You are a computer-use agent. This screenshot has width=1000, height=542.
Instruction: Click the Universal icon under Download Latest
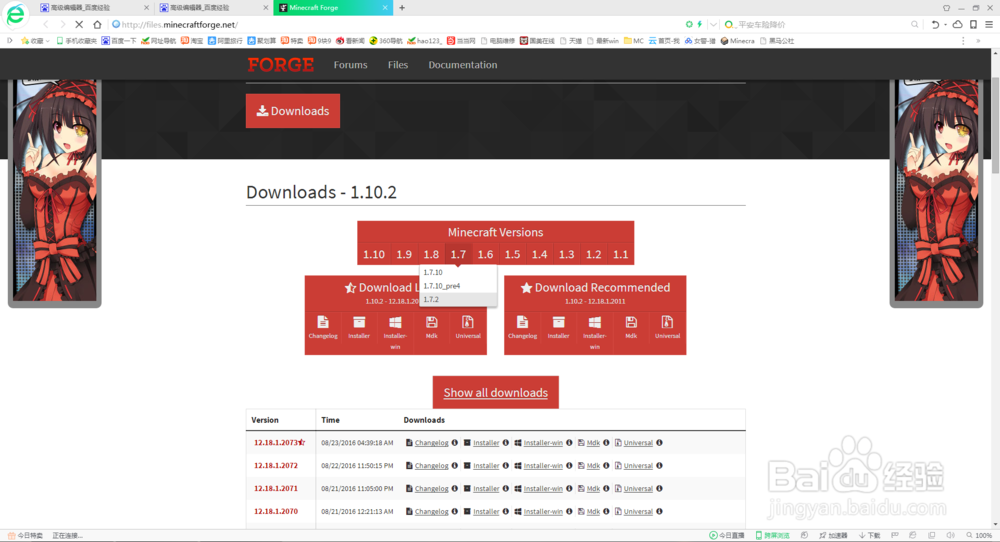click(x=468, y=322)
